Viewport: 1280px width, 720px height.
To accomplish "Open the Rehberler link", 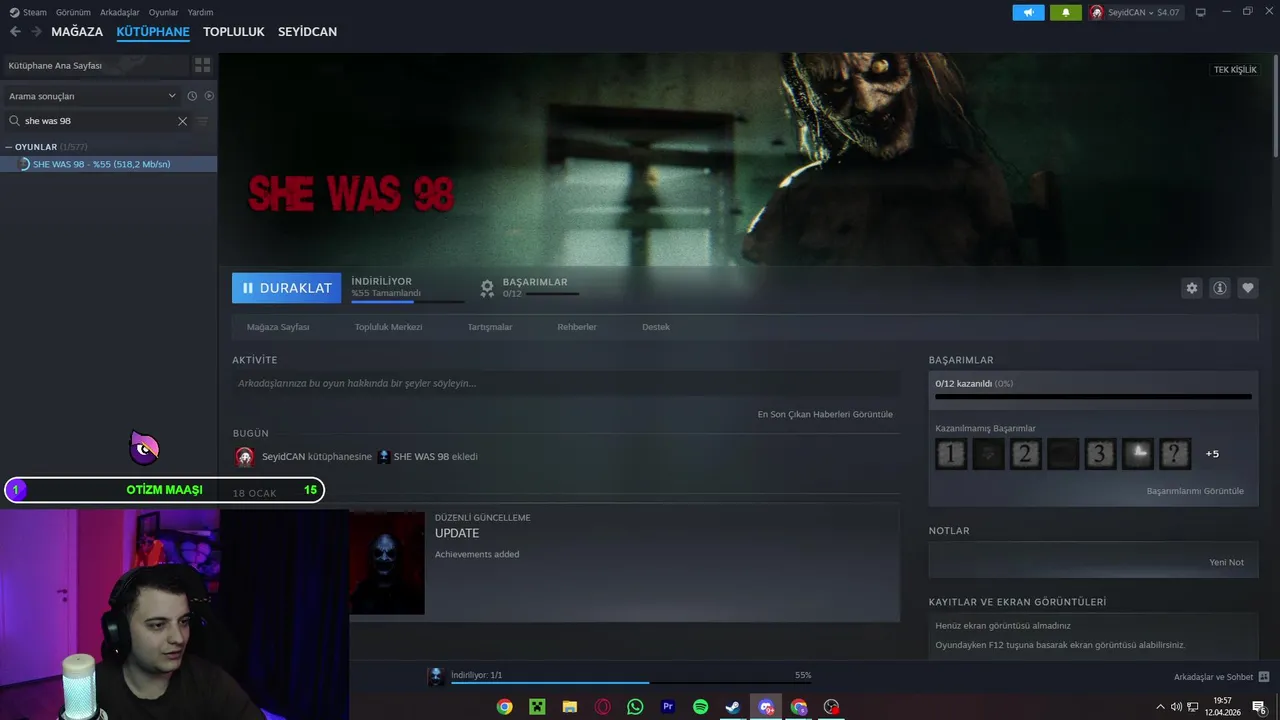I will coord(577,327).
